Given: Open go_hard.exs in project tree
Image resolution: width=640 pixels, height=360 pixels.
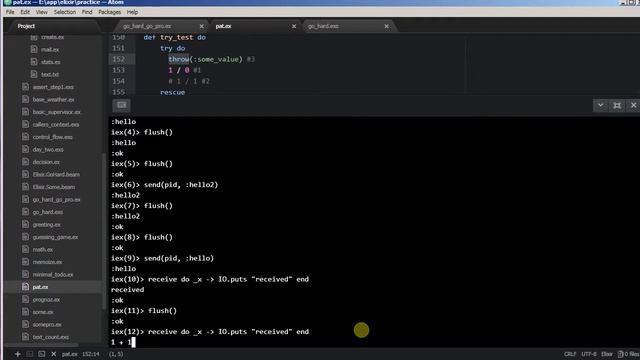Looking at the screenshot, I should tap(48, 212).
